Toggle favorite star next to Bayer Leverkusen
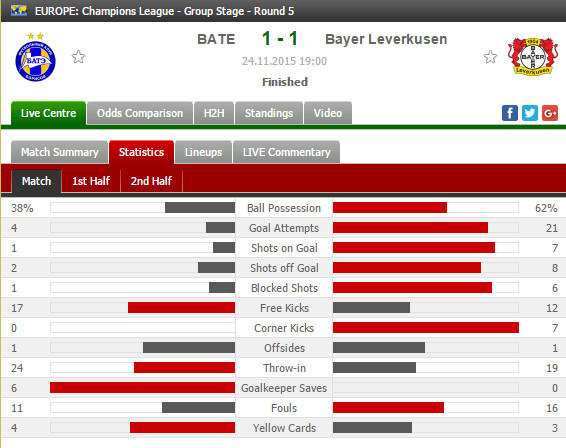The height and width of the screenshot is (448, 566). click(x=490, y=57)
